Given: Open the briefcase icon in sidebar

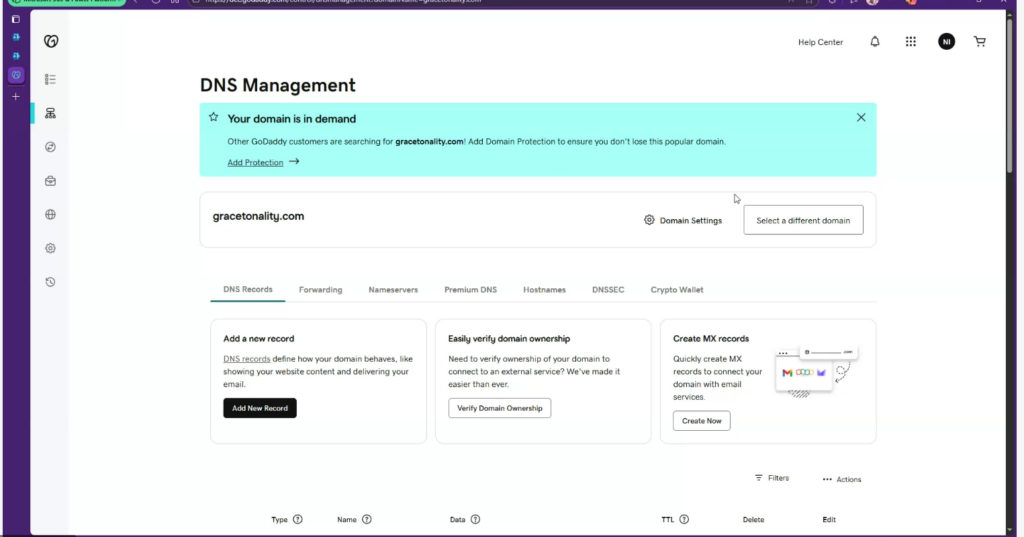Looking at the screenshot, I should coord(50,181).
